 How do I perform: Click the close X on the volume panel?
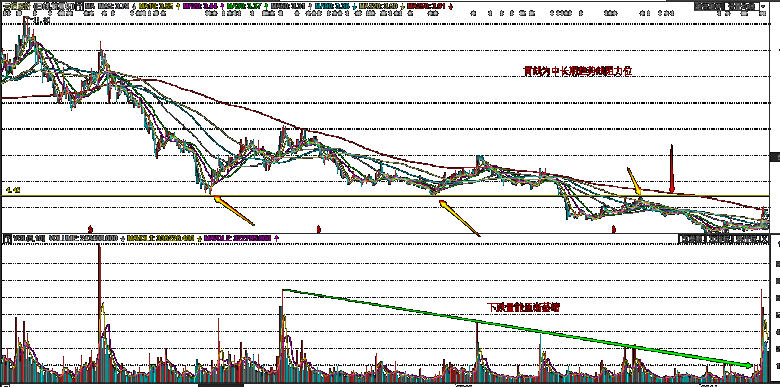click(x=766, y=239)
